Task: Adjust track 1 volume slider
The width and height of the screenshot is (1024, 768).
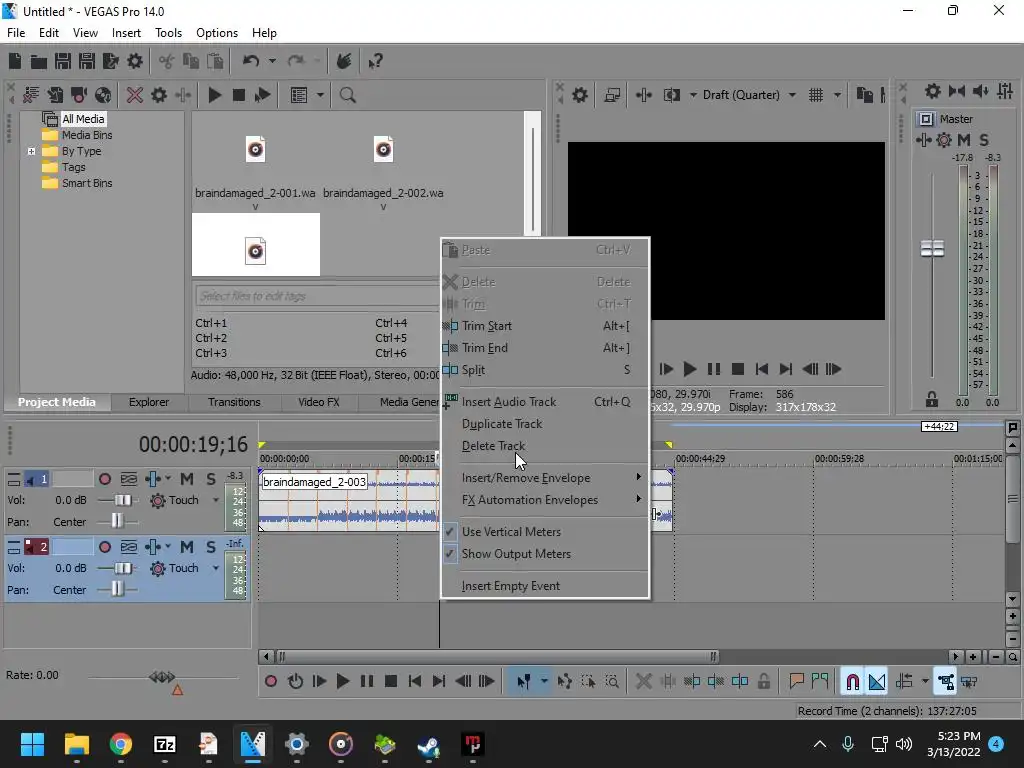Action: point(121,500)
